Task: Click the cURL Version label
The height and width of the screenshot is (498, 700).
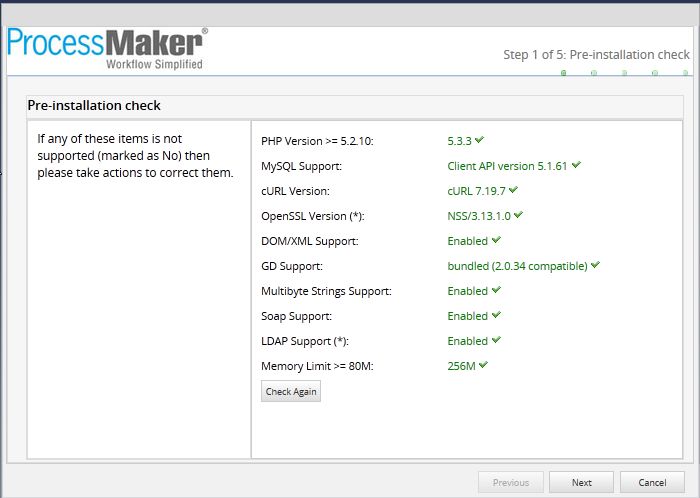Action: [295, 191]
